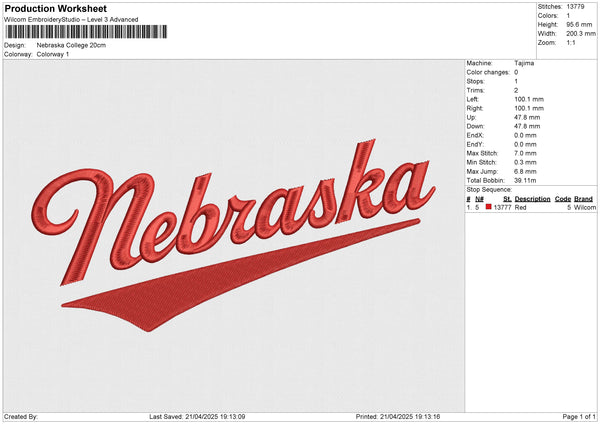Click the 'Up:' label
Viewport: 600px width, 424px height.
coord(471,117)
